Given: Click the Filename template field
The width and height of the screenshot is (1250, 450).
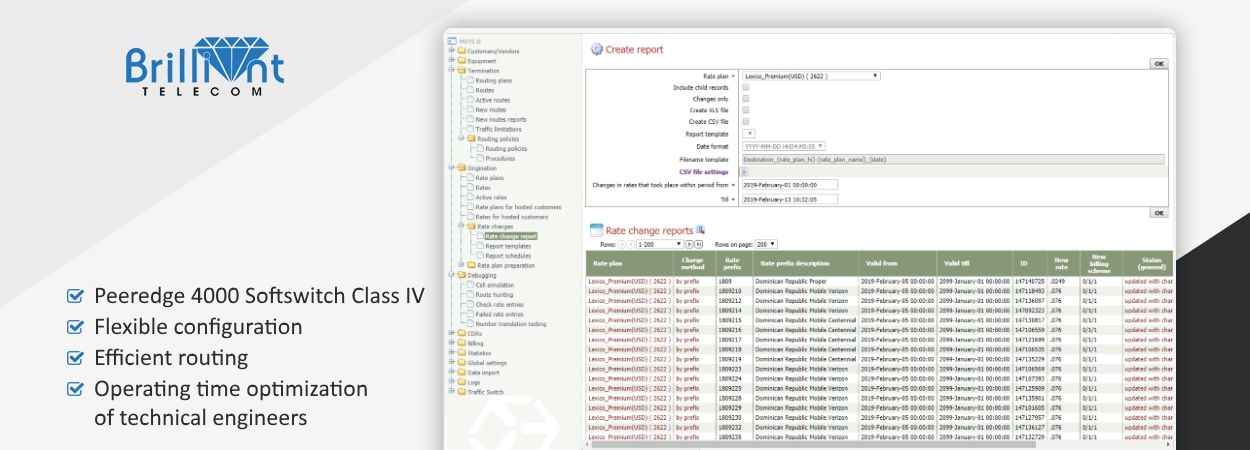Looking at the screenshot, I should pos(953,159).
